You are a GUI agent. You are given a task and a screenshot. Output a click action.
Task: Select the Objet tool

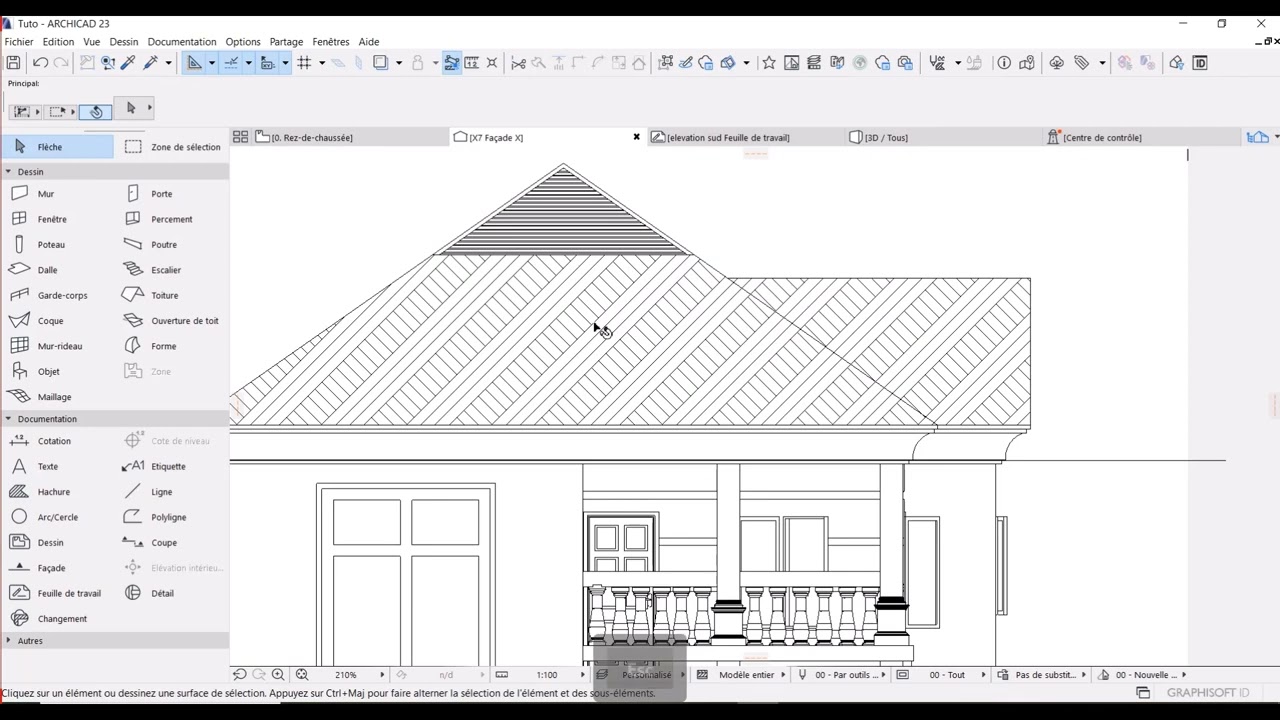[57, 372]
